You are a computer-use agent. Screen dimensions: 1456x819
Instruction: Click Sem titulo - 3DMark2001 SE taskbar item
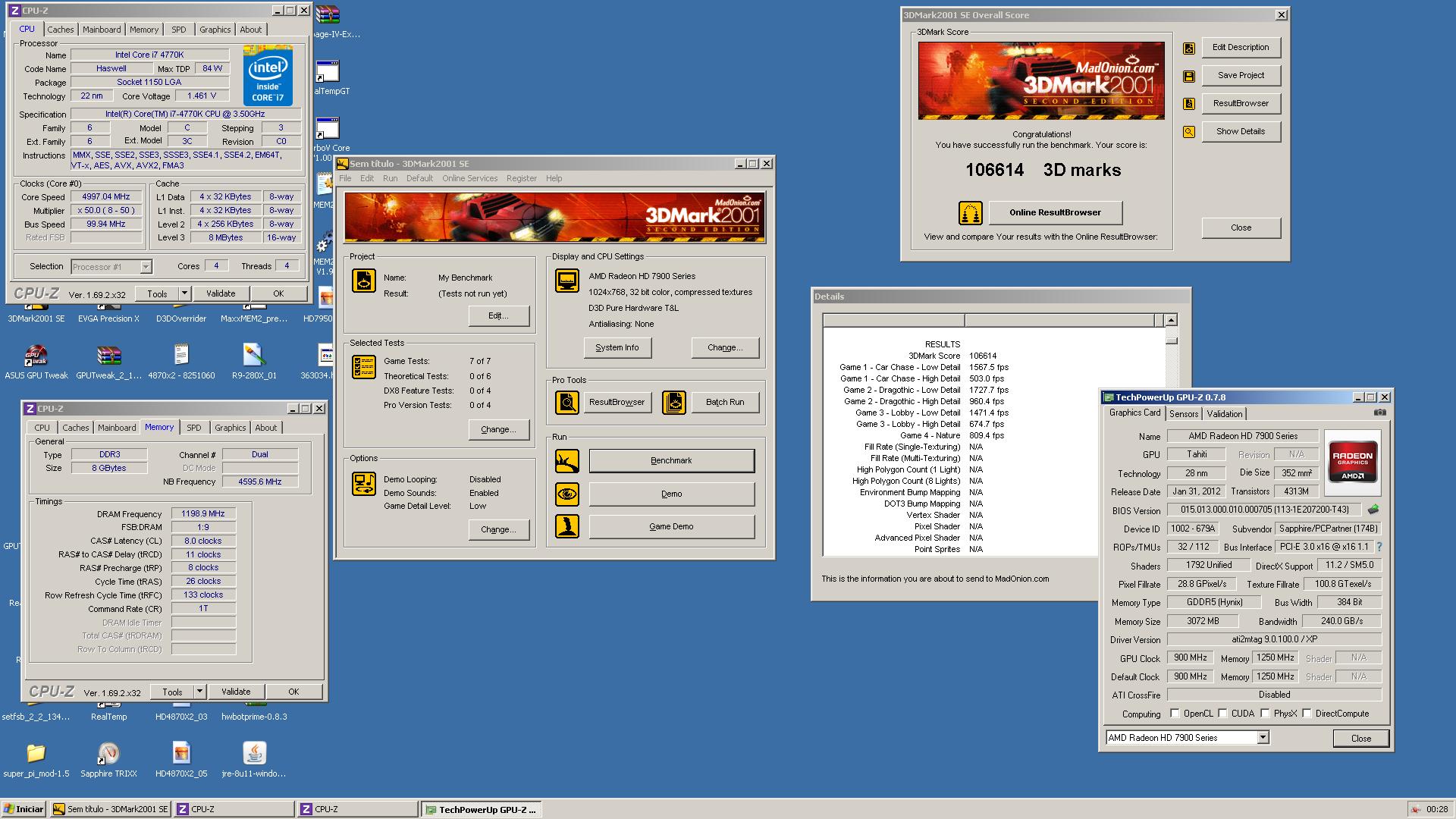(111, 809)
